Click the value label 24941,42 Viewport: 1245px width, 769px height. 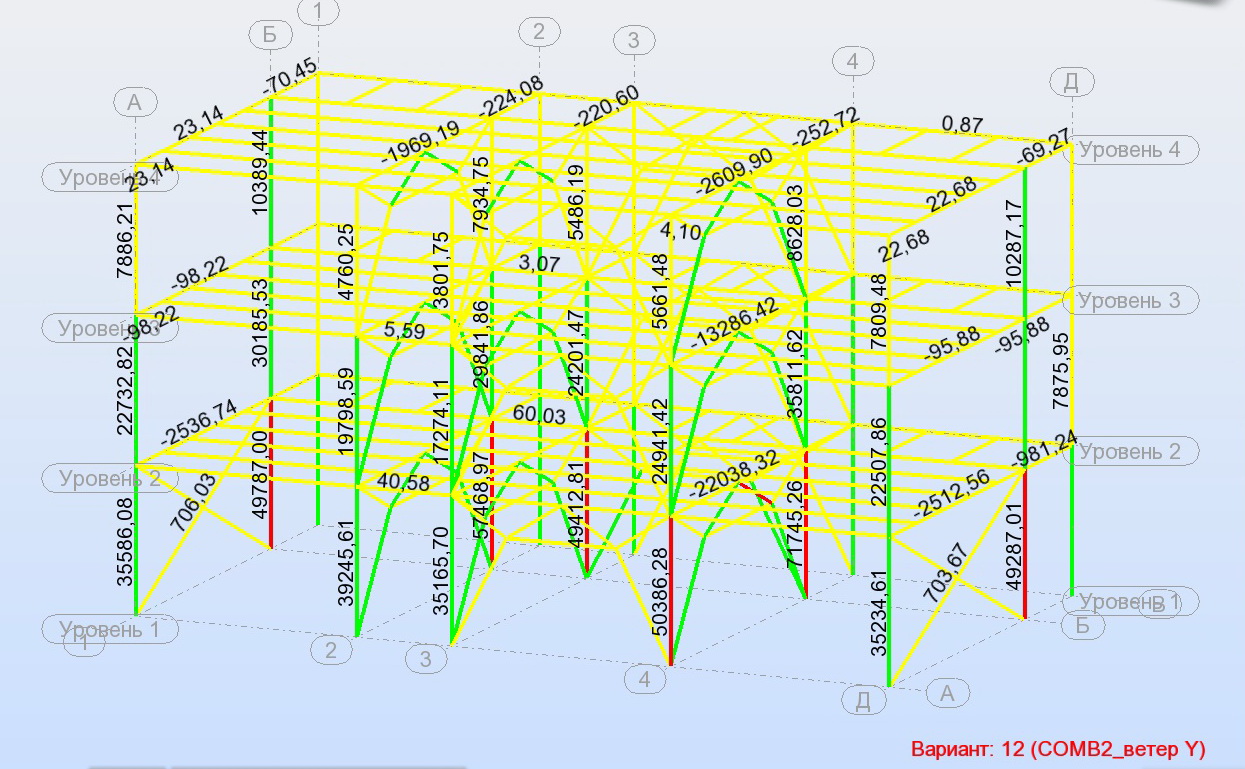click(659, 441)
